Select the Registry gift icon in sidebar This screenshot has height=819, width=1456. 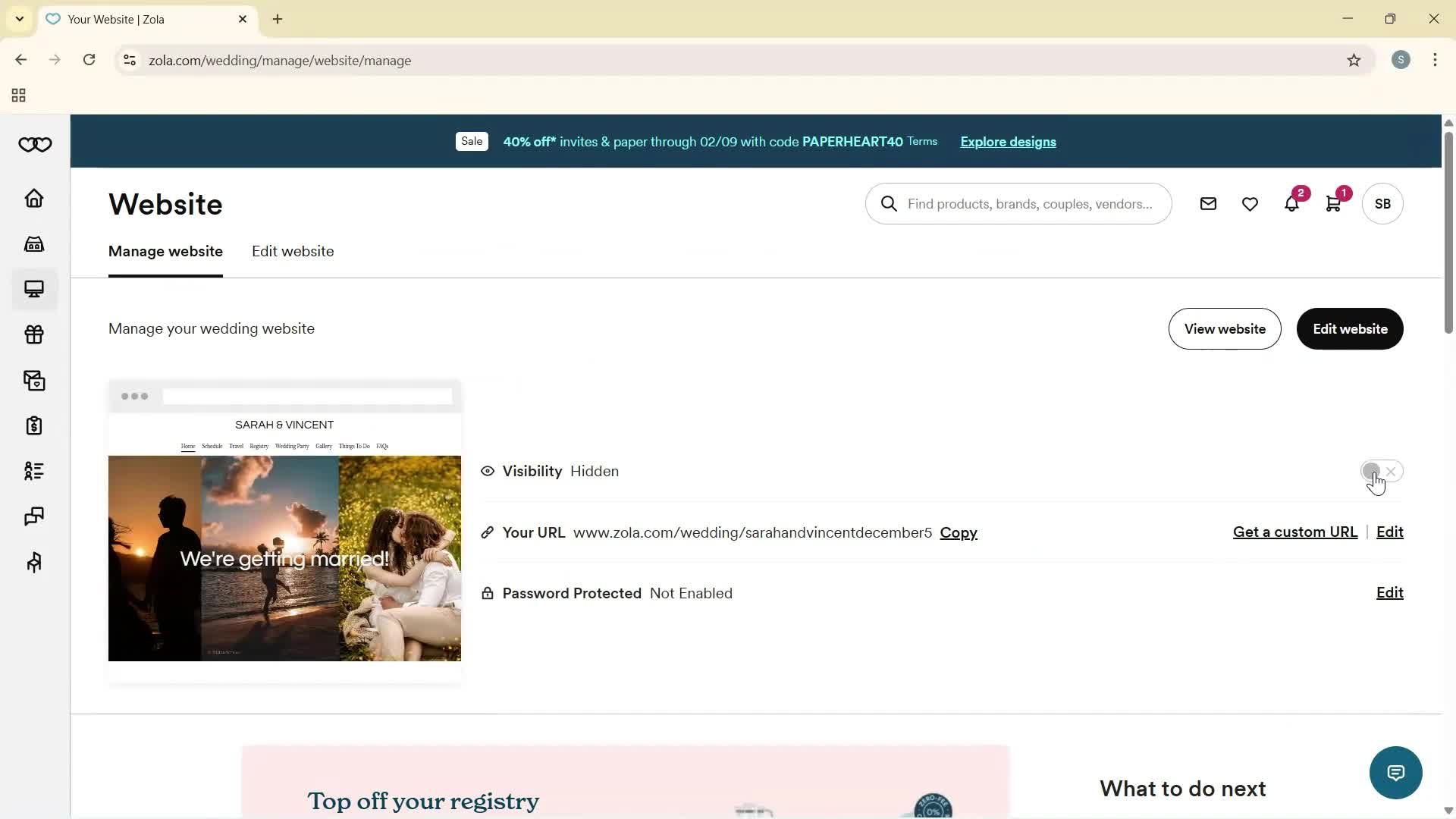tap(34, 334)
